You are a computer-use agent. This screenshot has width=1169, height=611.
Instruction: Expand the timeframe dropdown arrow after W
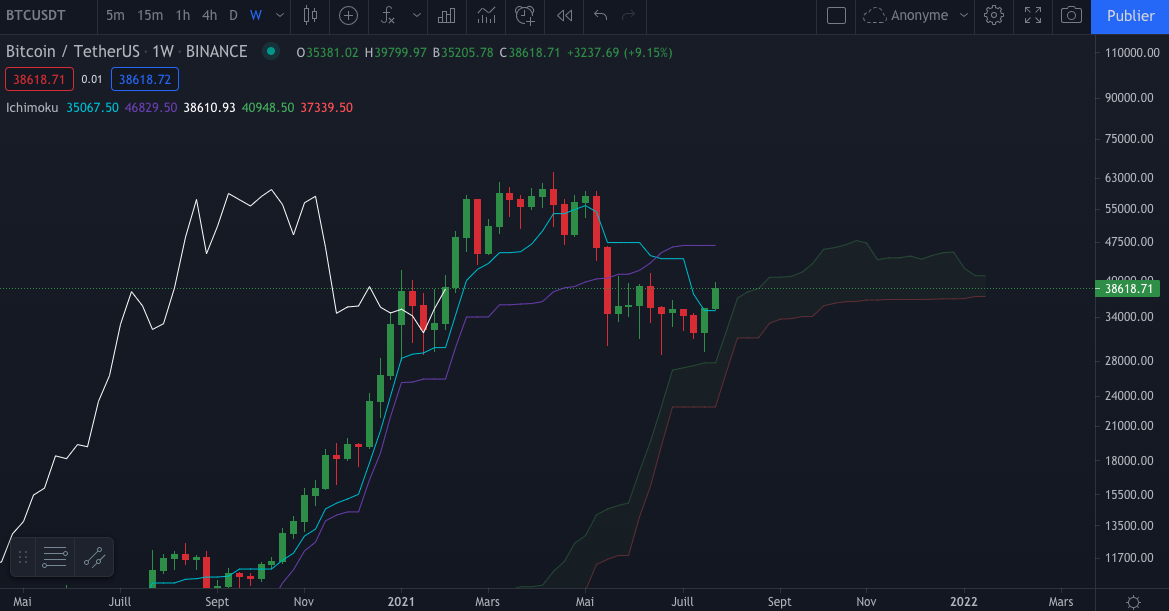pyautogui.click(x=279, y=16)
